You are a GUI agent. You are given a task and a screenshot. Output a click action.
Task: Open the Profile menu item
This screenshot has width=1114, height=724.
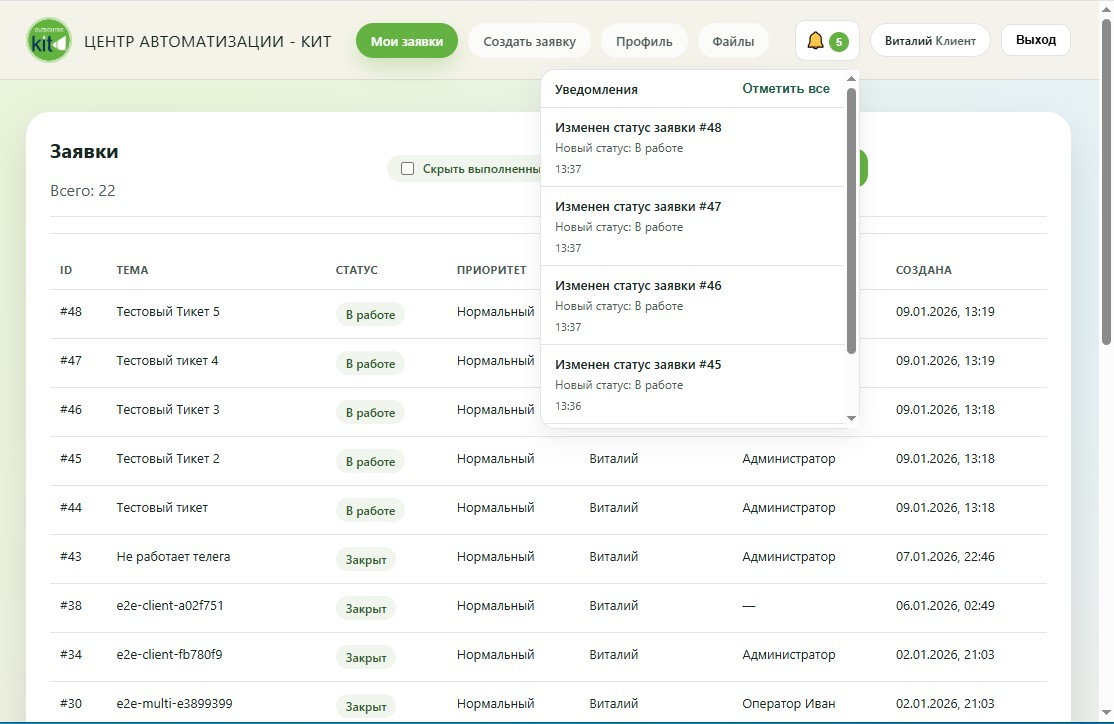click(644, 41)
